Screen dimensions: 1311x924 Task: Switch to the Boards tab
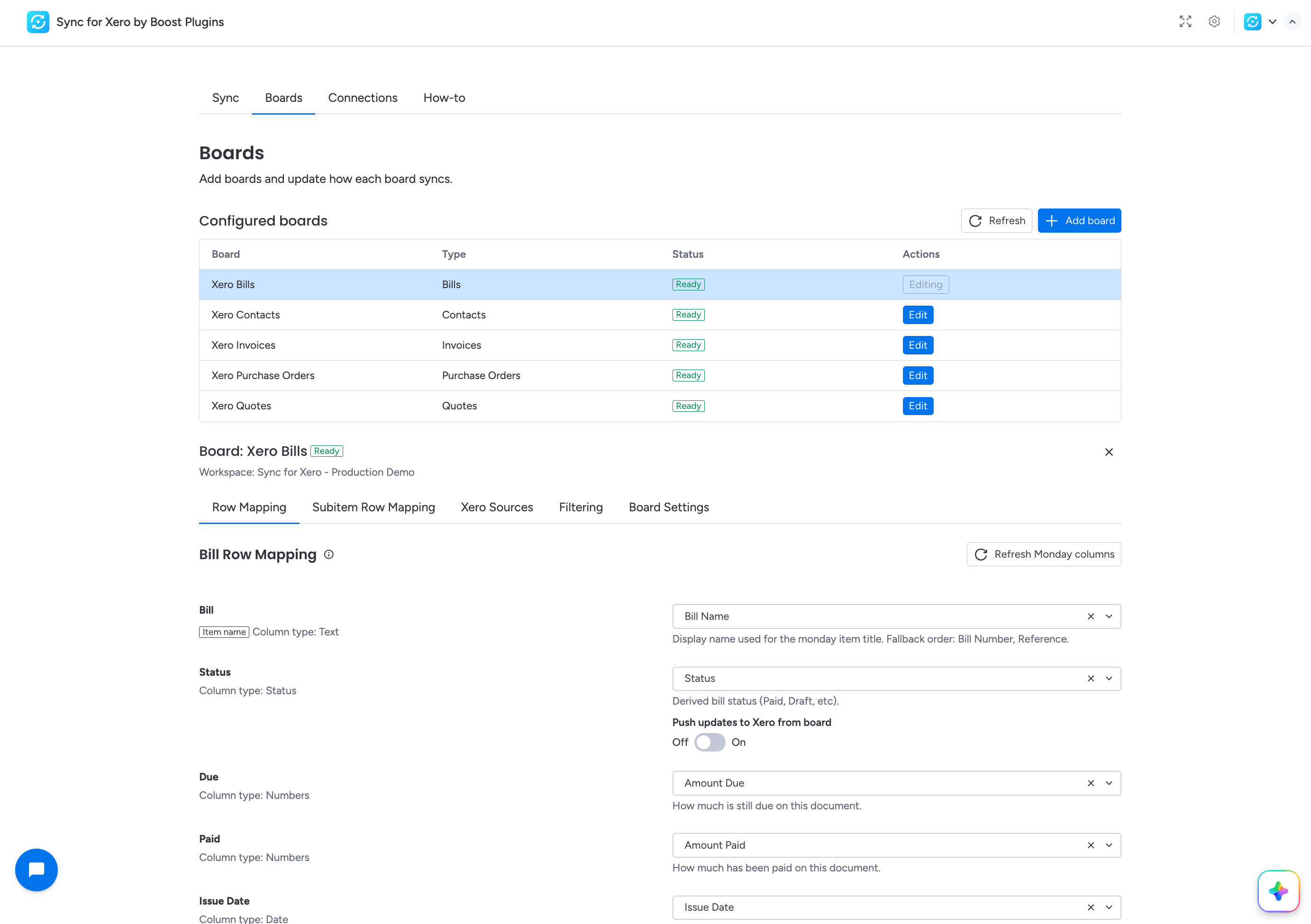(283, 98)
